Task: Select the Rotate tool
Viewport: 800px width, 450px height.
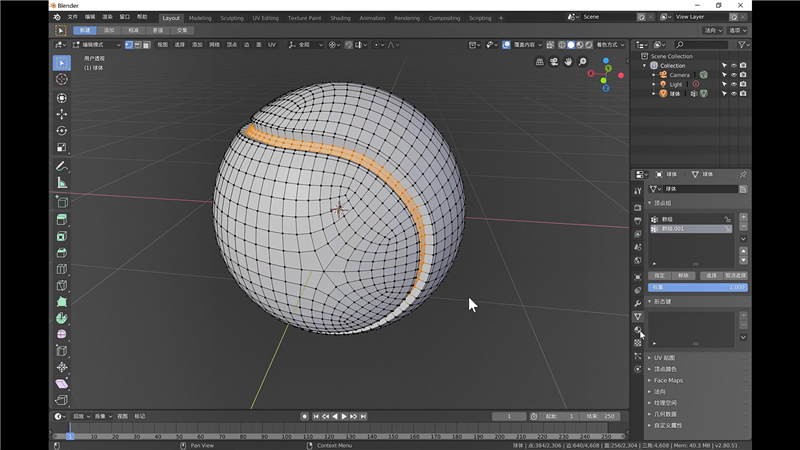Action: 62,131
